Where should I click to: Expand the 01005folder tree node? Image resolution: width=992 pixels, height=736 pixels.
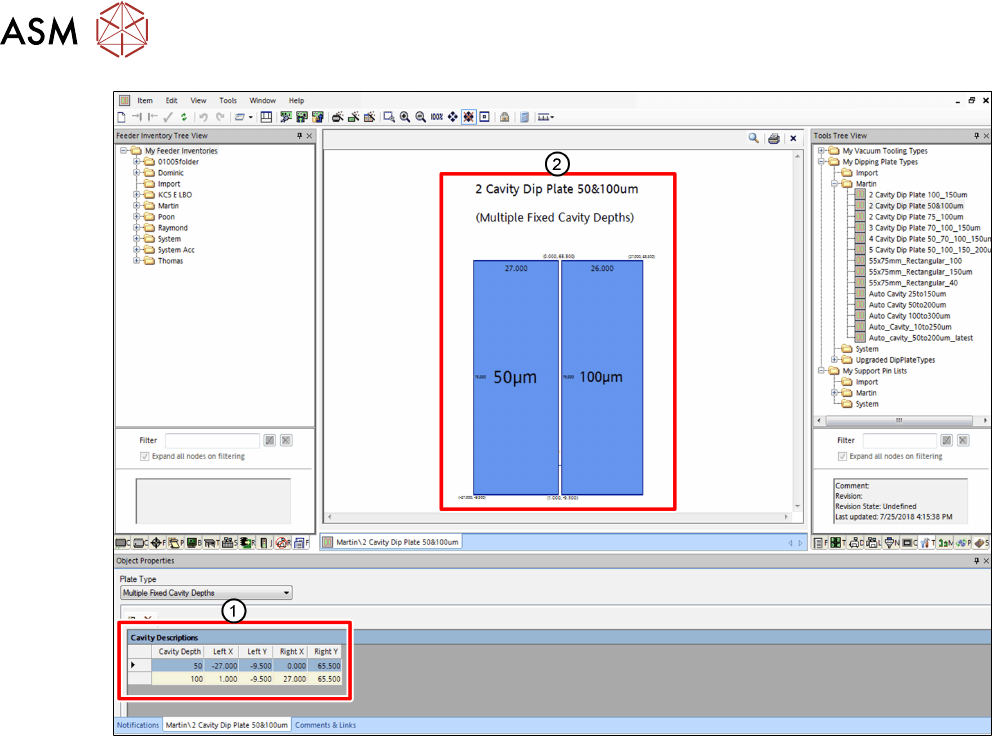(x=136, y=161)
